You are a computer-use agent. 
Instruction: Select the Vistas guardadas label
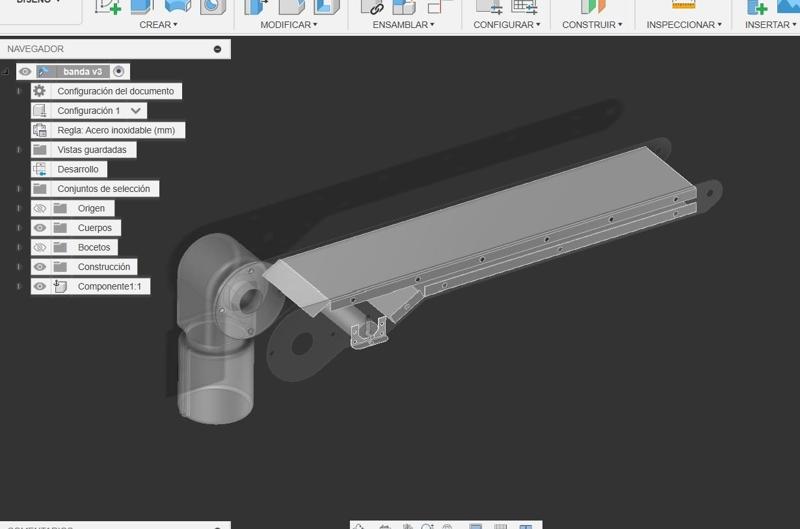[x=92, y=150]
